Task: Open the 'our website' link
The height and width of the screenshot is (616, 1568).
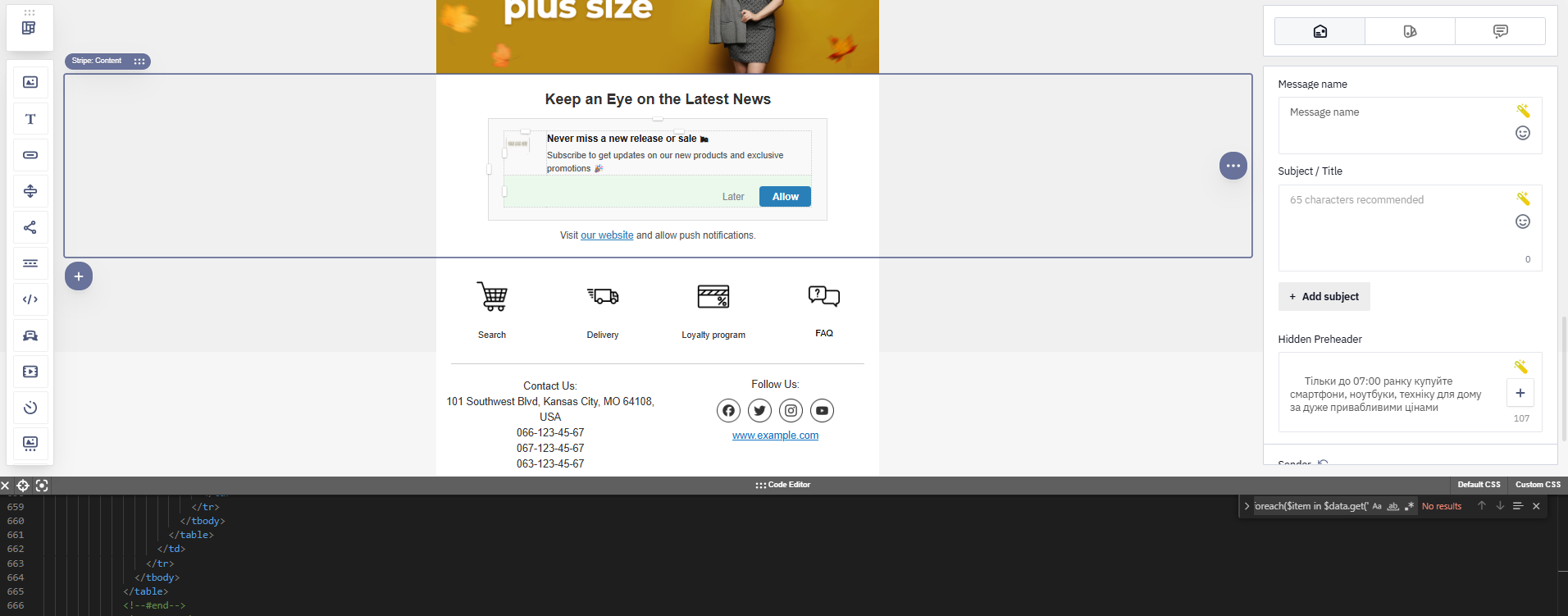Action: [x=607, y=235]
